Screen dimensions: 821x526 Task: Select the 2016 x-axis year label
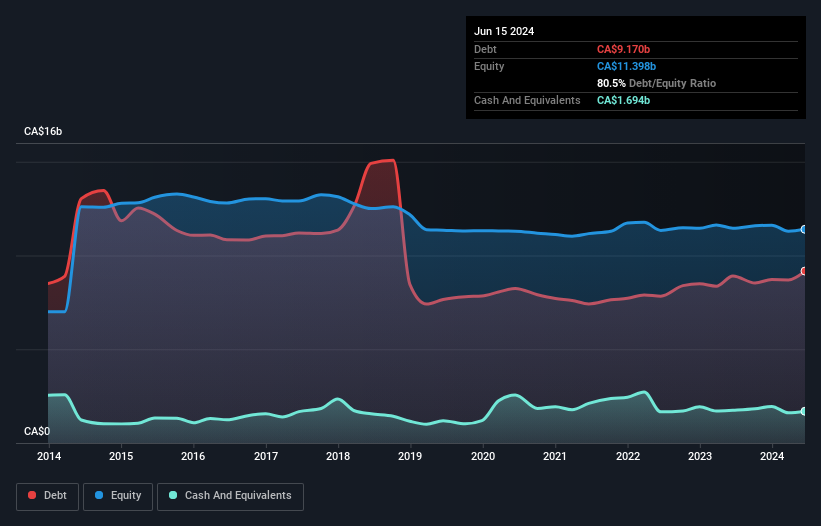pyautogui.click(x=193, y=457)
